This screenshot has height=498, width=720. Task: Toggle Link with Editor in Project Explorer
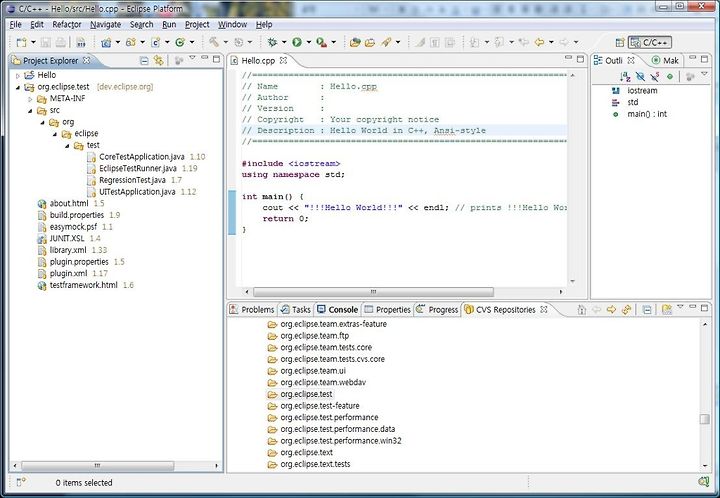coord(159,60)
